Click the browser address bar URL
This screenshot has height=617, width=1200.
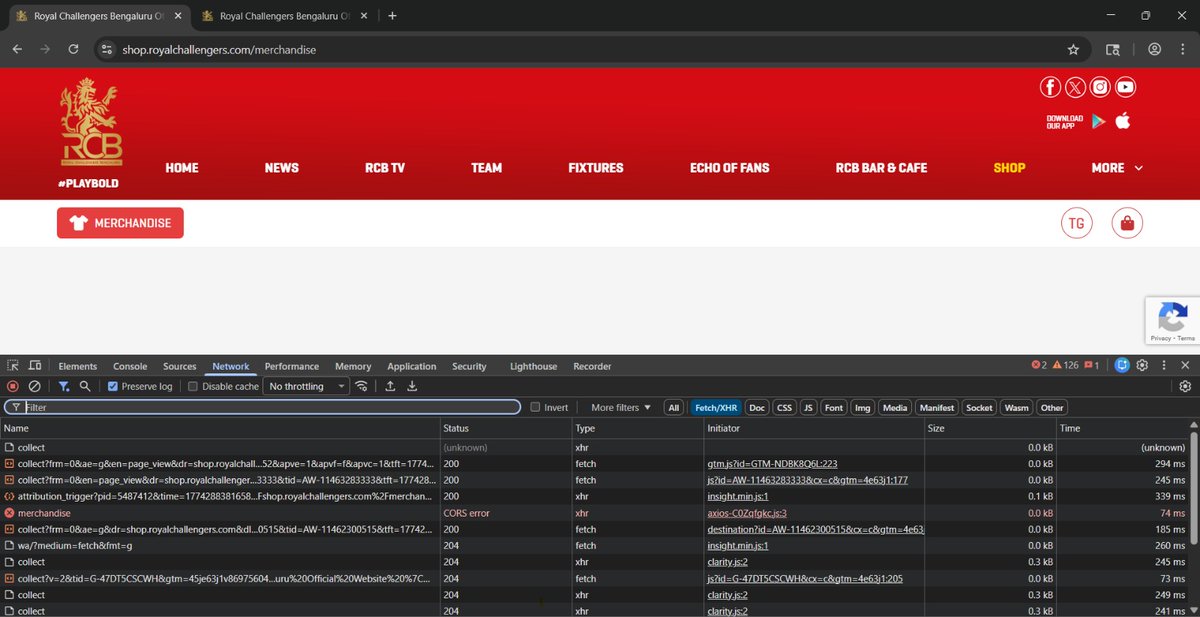pyautogui.click(x=219, y=49)
